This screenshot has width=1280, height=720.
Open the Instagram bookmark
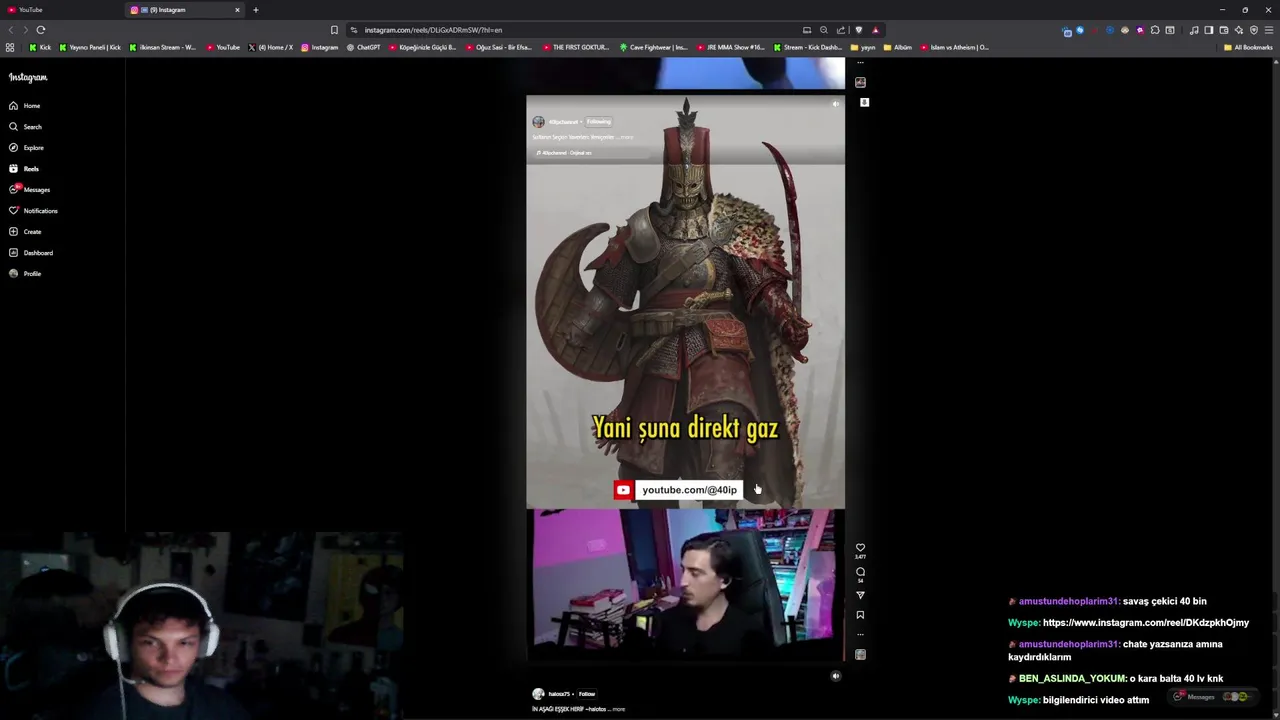(x=320, y=47)
